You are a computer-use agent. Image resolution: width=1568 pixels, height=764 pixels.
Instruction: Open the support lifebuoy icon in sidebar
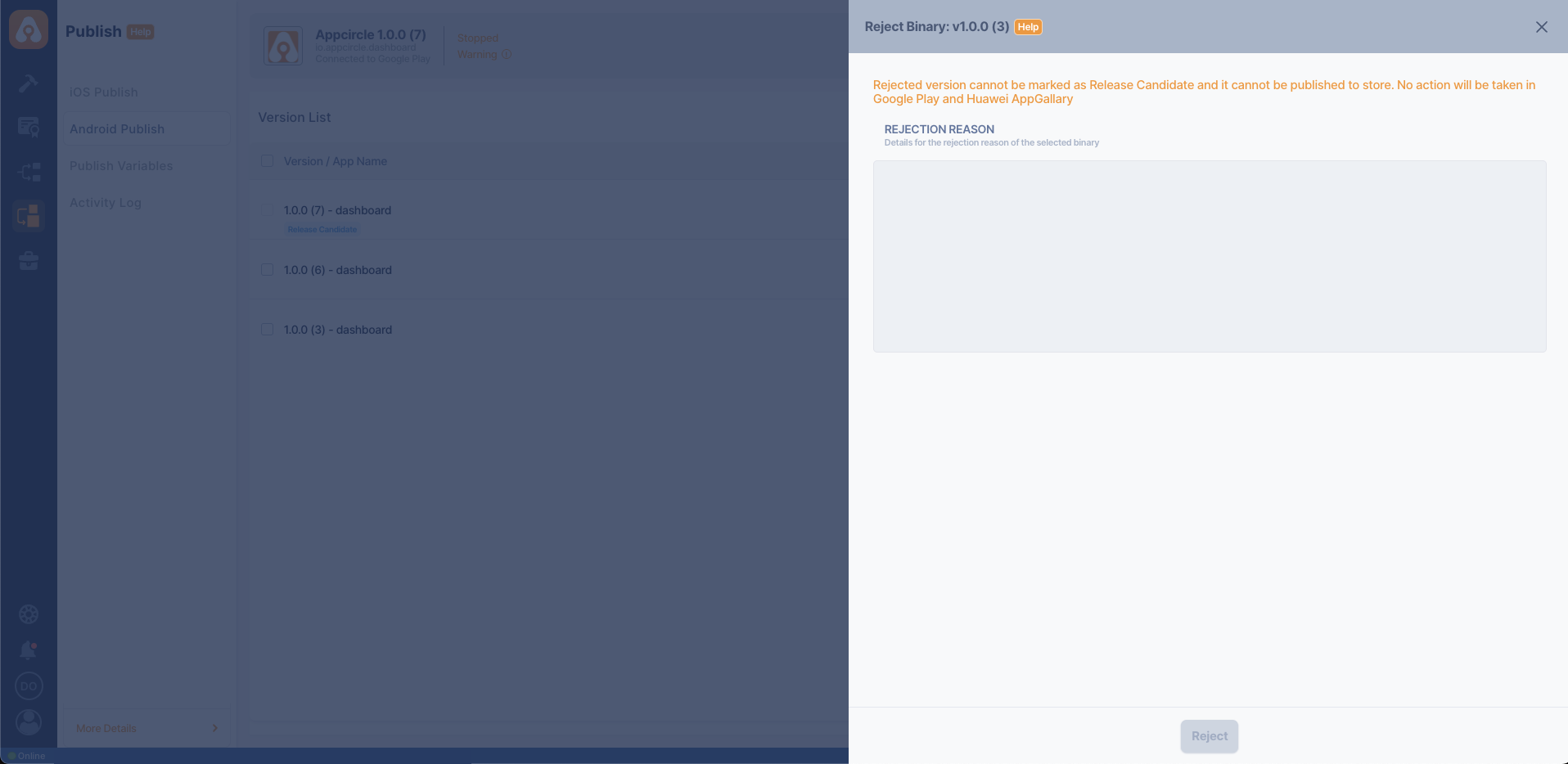coord(29,614)
